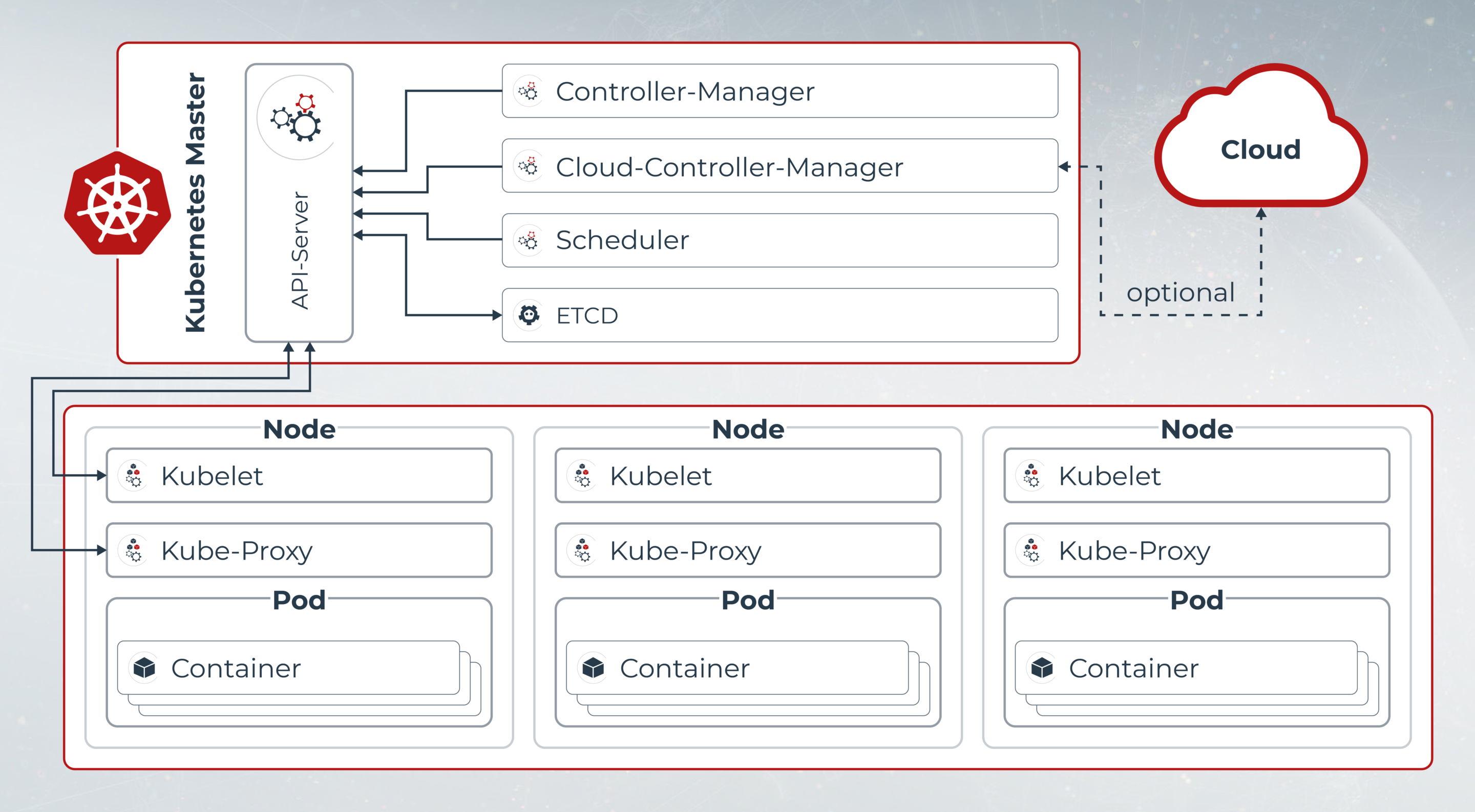The height and width of the screenshot is (812, 1475).
Task: Click the Cloud text label
Action: [1261, 150]
